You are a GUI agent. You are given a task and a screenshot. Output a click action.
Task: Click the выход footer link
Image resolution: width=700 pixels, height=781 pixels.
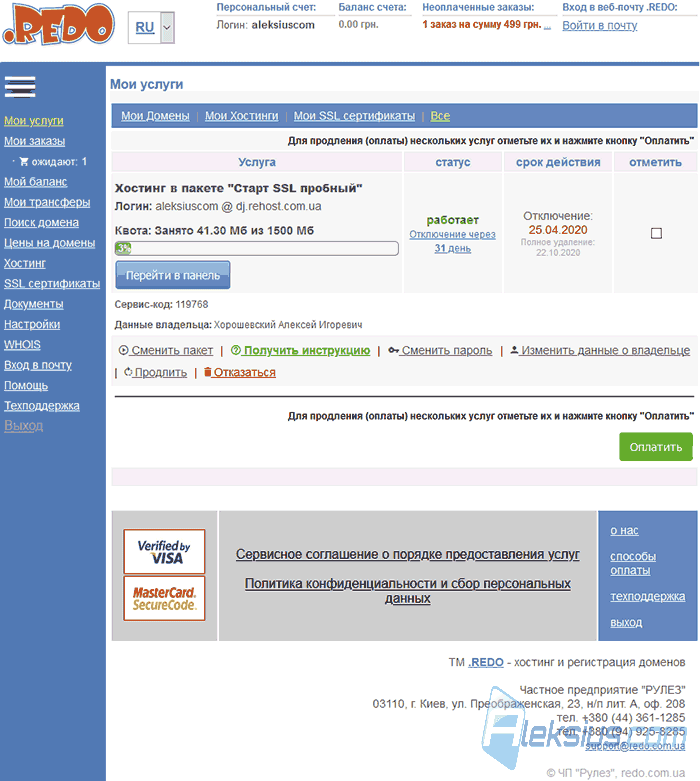[626, 622]
